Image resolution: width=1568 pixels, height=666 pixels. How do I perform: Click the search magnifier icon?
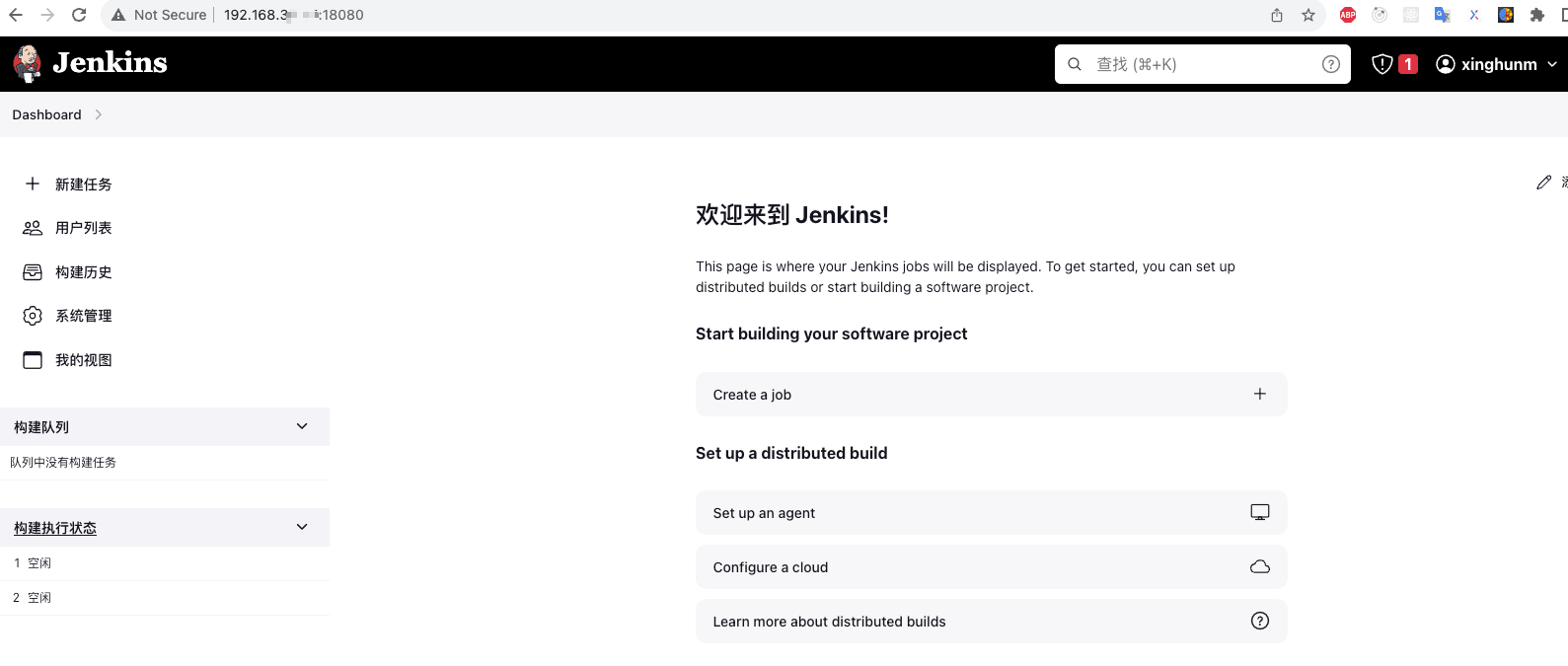(1075, 64)
